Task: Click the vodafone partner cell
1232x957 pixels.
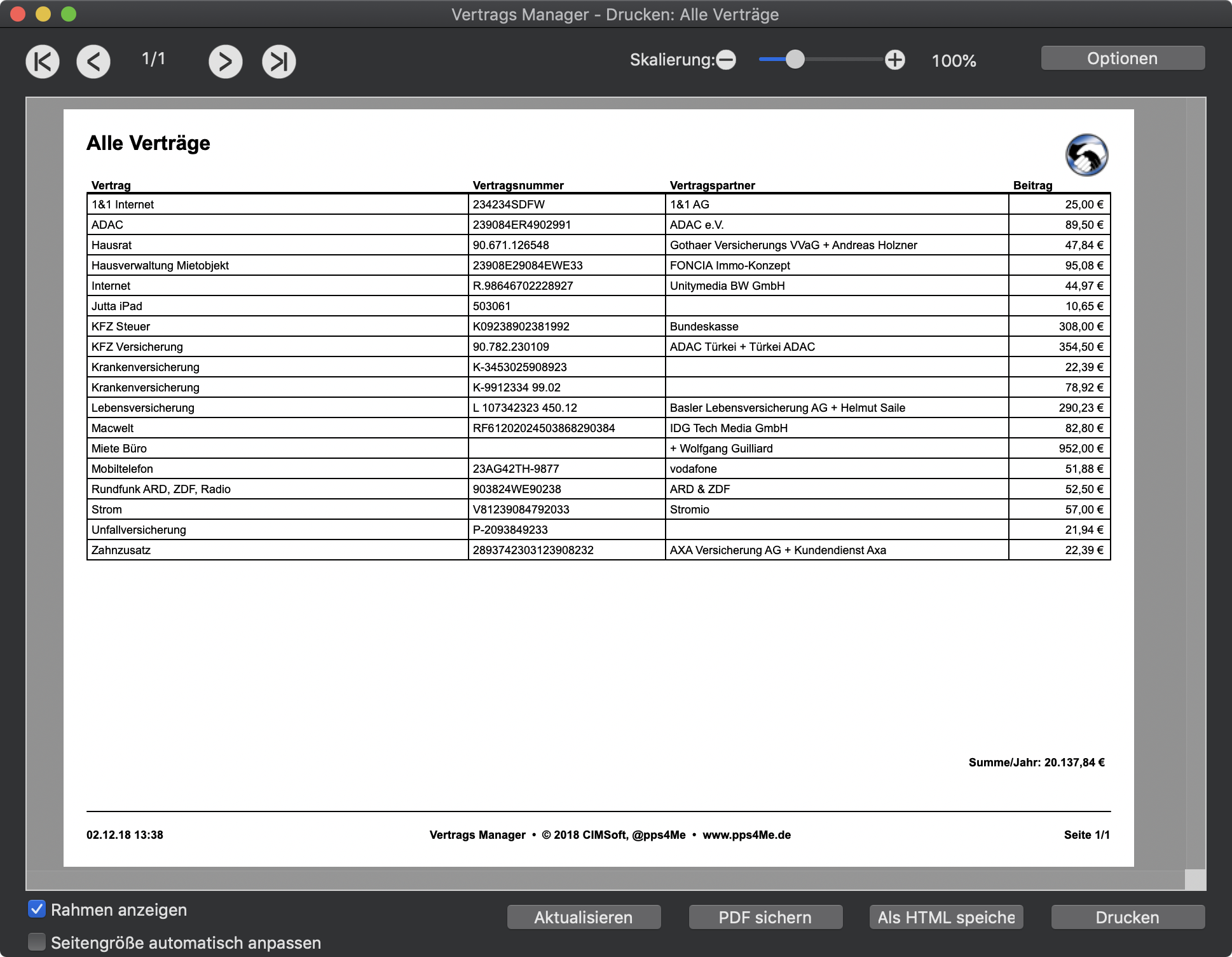Action: pyautogui.click(x=837, y=469)
